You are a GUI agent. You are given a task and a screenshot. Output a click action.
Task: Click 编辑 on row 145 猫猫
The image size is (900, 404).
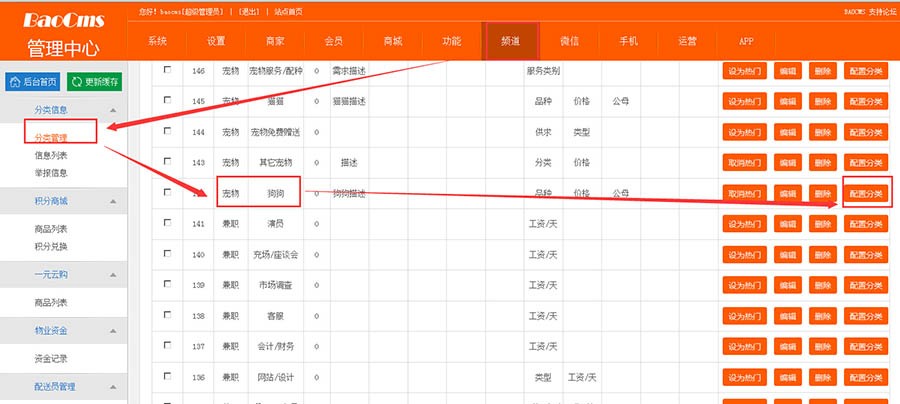(x=788, y=102)
